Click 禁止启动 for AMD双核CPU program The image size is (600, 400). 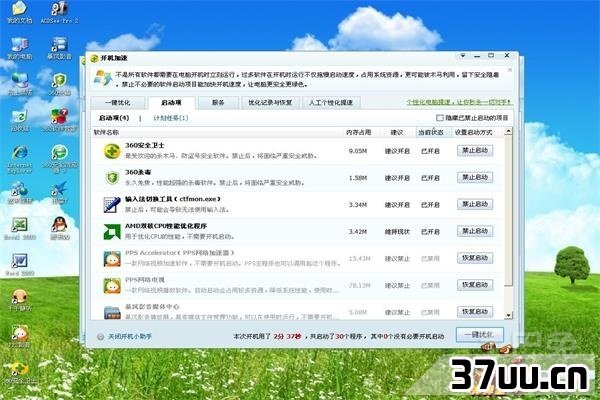pyautogui.click(x=475, y=231)
